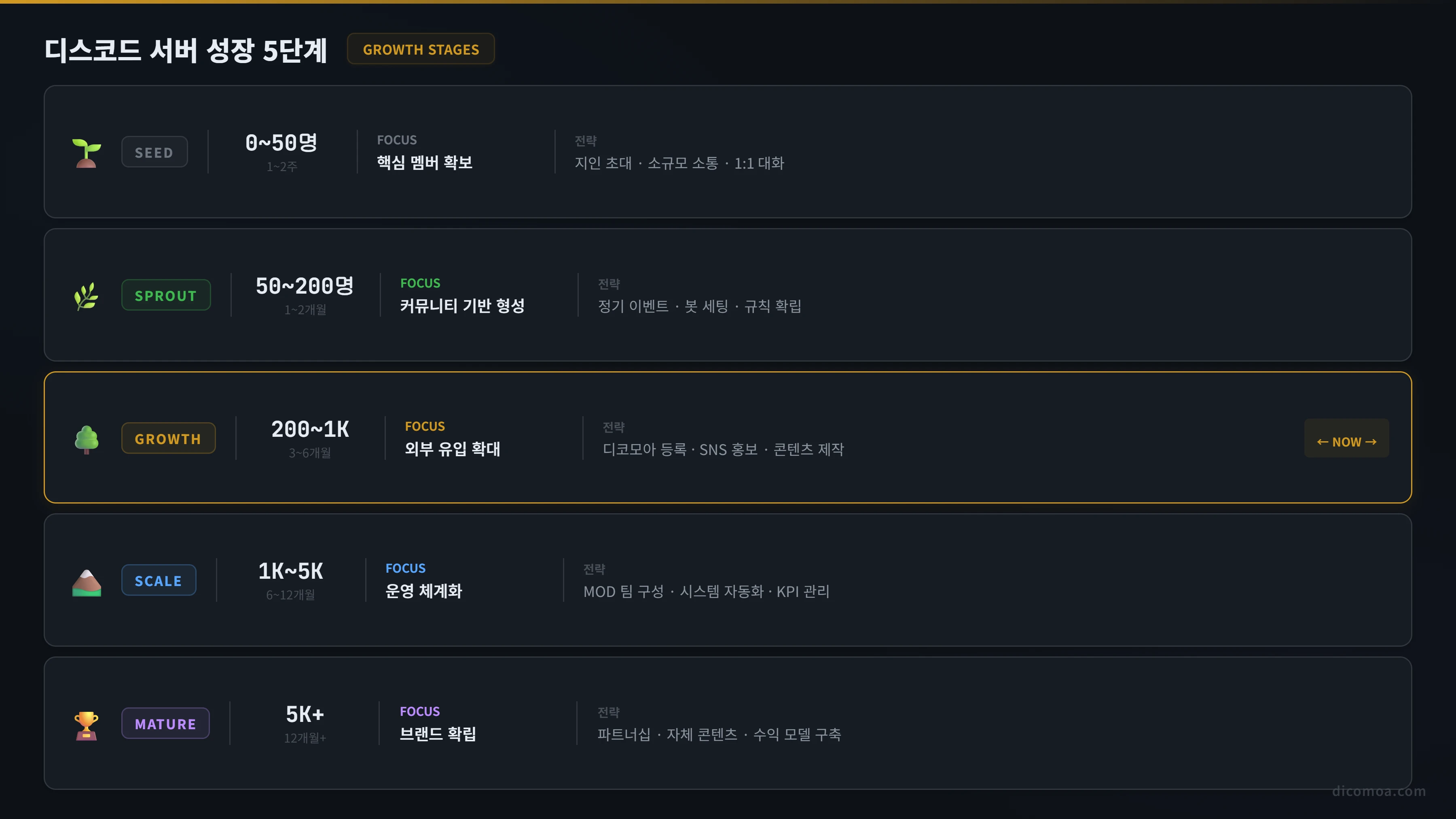The image size is (1456, 819).
Task: Select the SCALE stage badge
Action: coord(159,580)
